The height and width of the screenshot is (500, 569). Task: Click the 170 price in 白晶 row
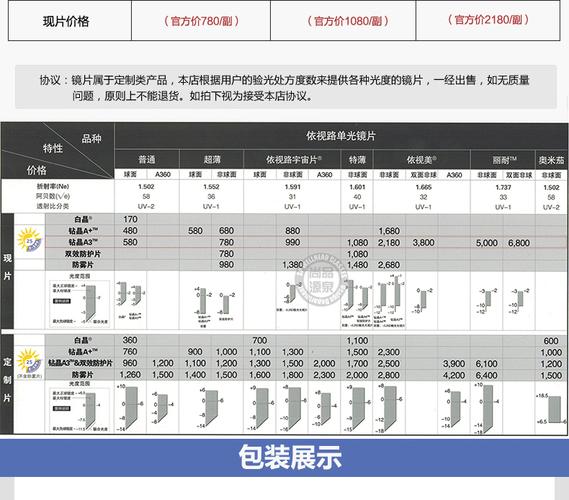tap(130, 219)
